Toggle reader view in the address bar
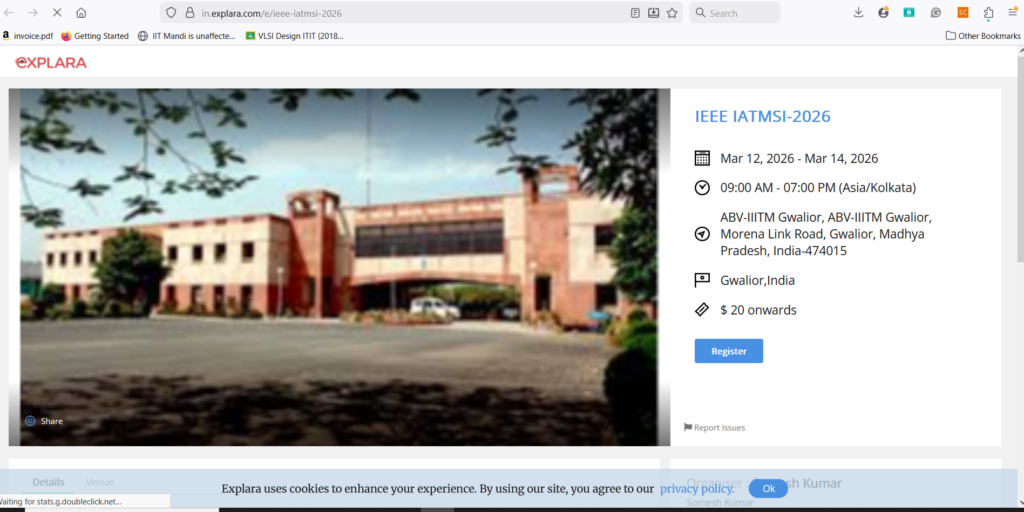 click(x=635, y=13)
